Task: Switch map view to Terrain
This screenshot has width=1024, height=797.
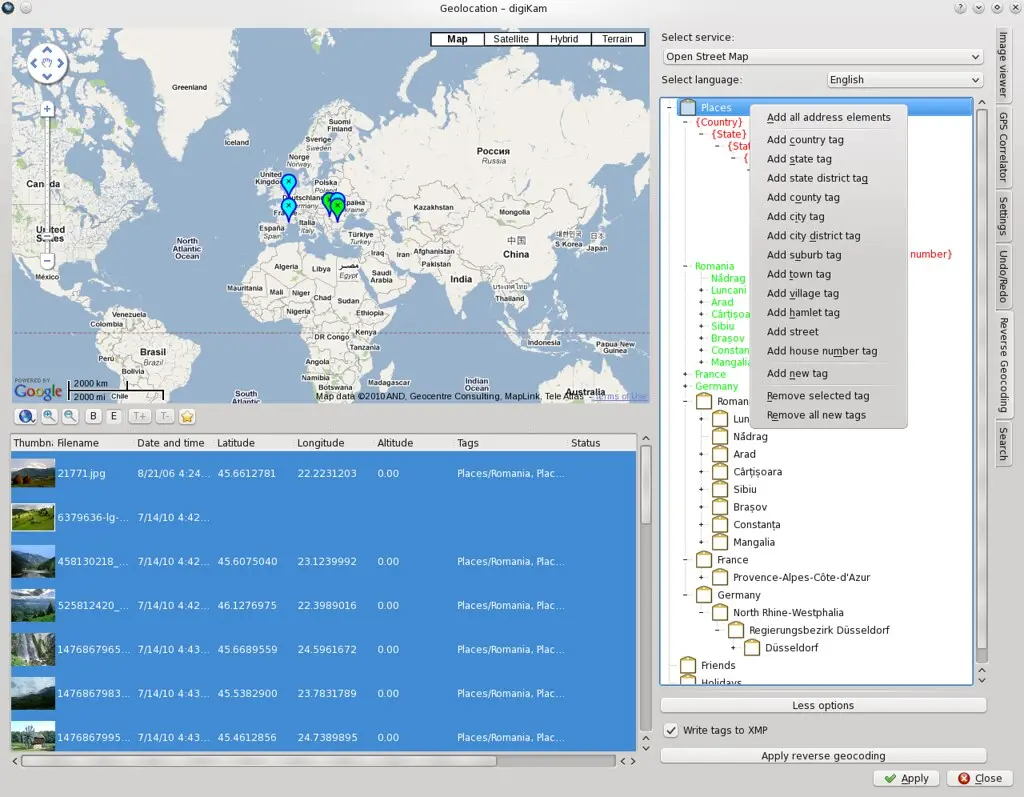Action: pyautogui.click(x=617, y=39)
